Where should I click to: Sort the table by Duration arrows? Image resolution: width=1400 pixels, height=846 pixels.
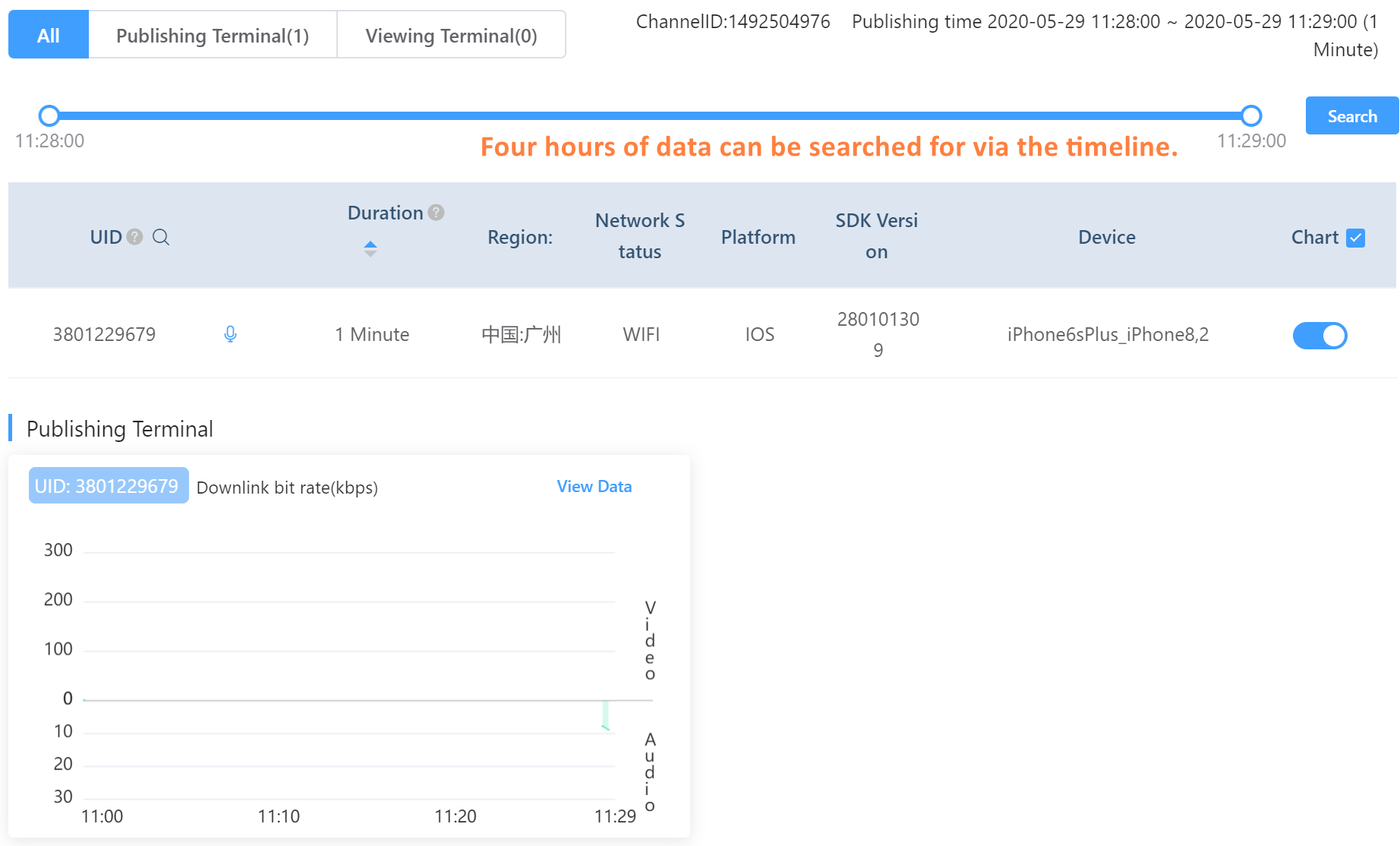click(x=370, y=248)
